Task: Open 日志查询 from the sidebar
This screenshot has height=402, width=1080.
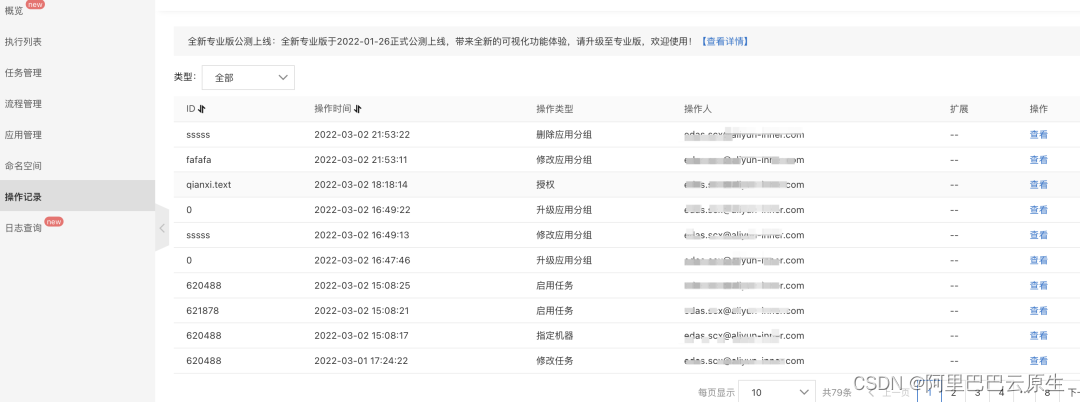Action: click(23, 228)
